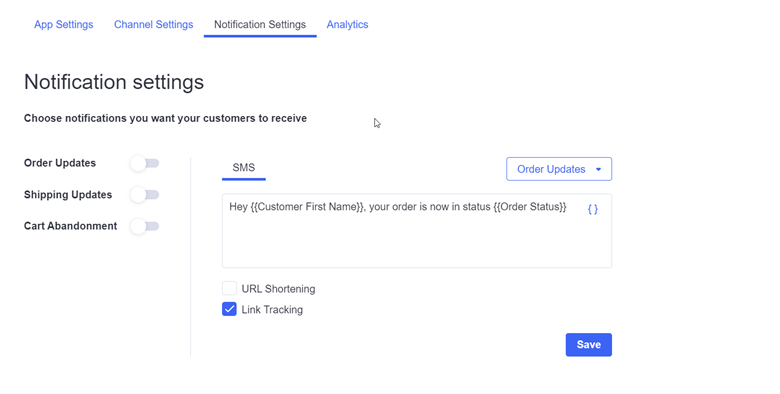Select the SMS tab
The height and width of the screenshot is (394, 780).
pos(244,168)
